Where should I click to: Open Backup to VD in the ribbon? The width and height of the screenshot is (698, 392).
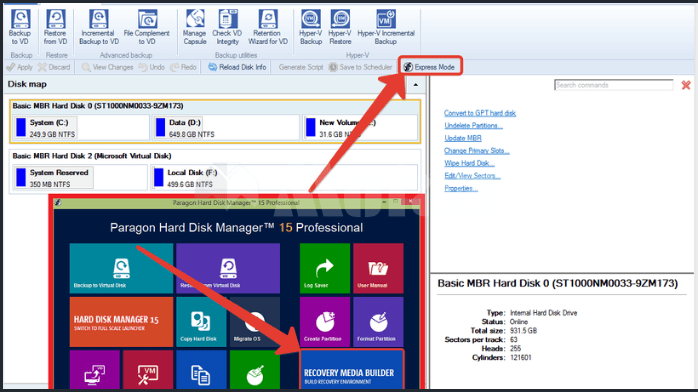[x=20, y=28]
